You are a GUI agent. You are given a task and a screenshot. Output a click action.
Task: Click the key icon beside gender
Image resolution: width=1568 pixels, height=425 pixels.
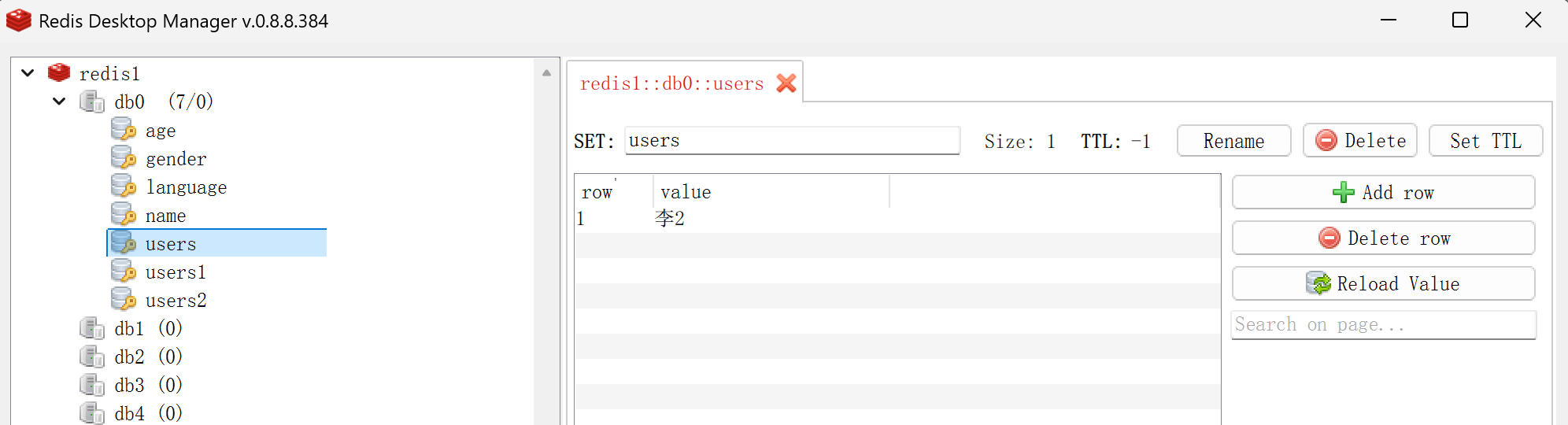(124, 158)
